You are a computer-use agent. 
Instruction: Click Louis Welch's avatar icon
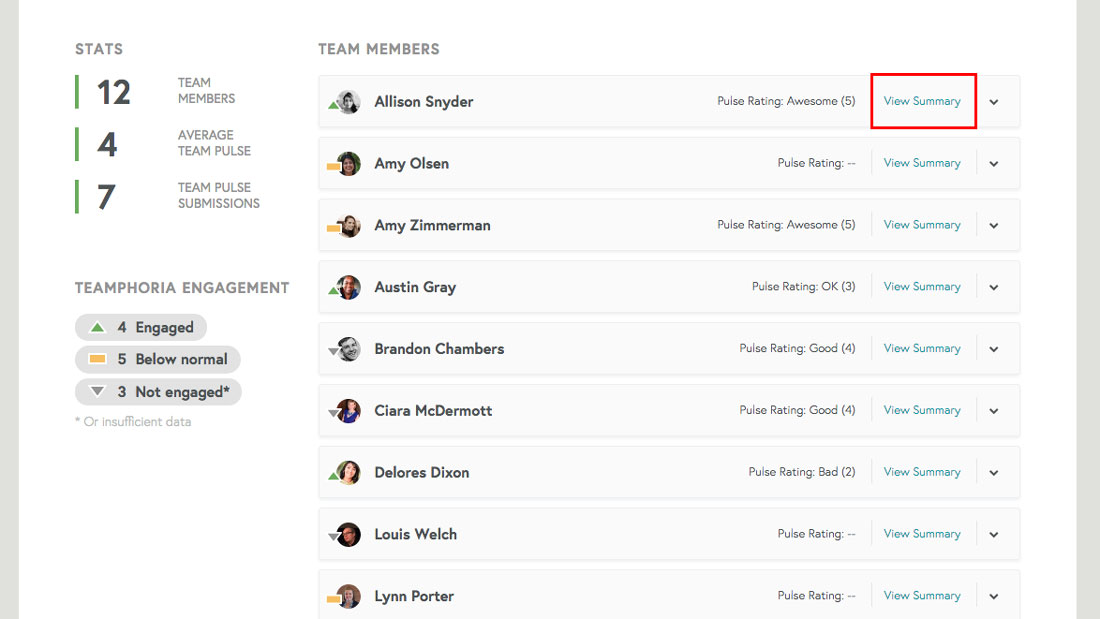tap(348, 535)
